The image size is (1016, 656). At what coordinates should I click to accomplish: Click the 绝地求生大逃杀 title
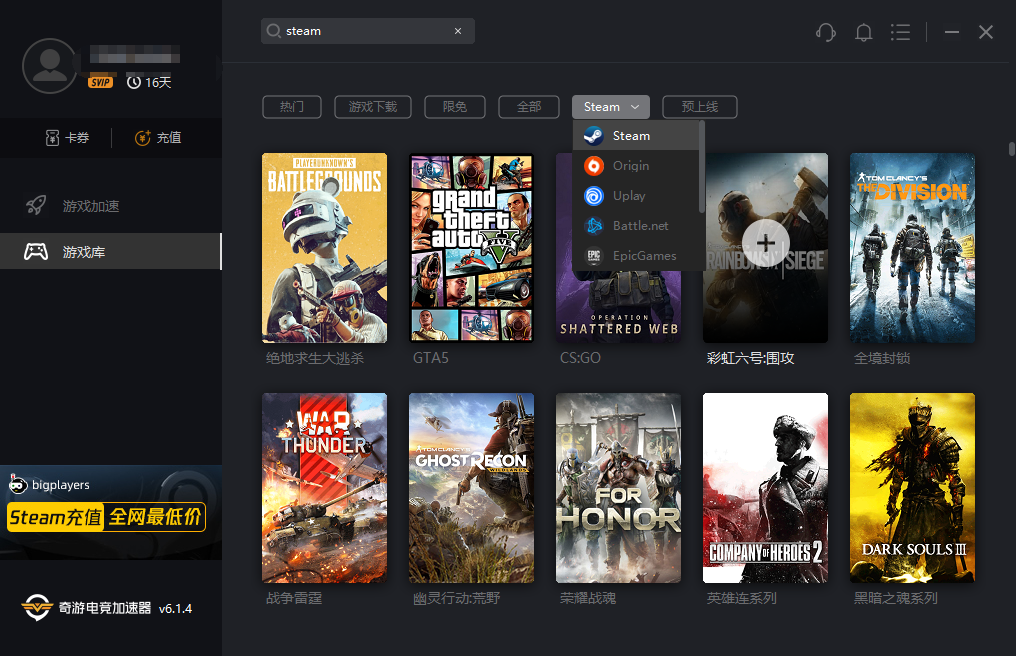click(315, 358)
